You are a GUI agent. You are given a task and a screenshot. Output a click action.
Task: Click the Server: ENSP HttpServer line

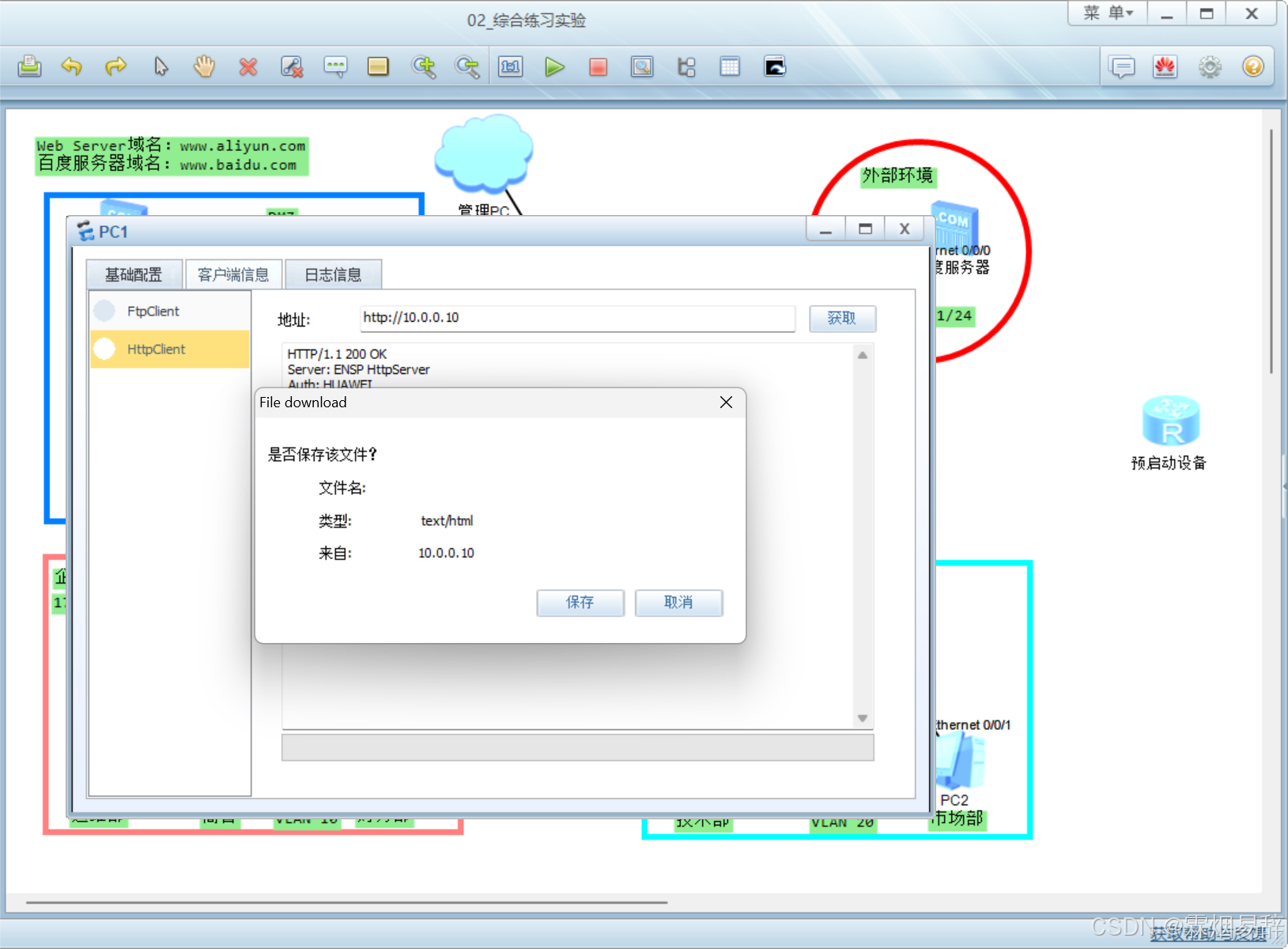[358, 369]
